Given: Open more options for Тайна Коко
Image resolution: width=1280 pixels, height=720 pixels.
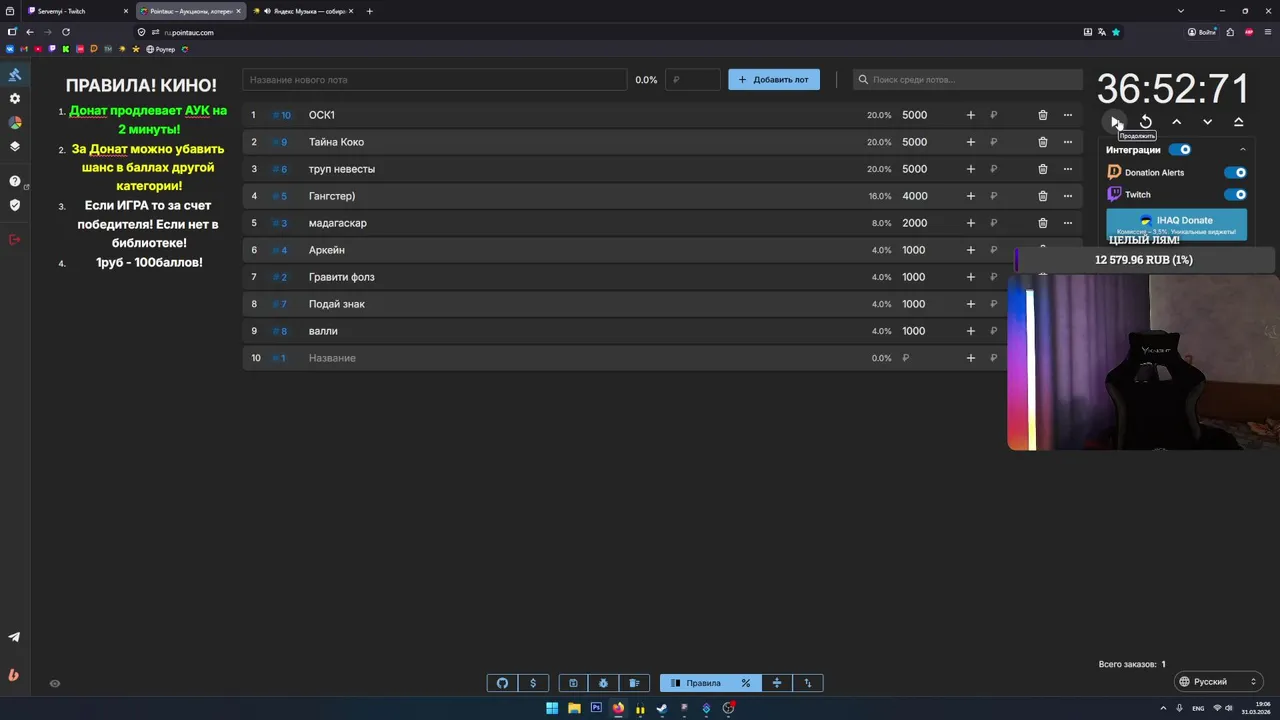Looking at the screenshot, I should point(1068,142).
